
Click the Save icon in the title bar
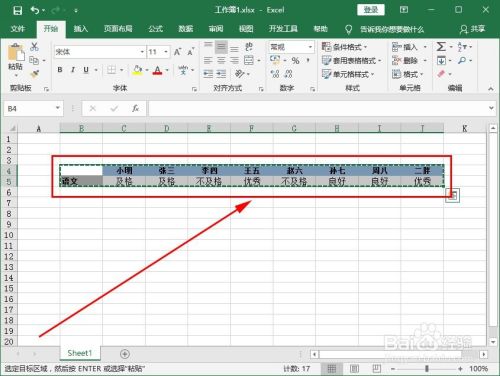[x=17, y=10]
